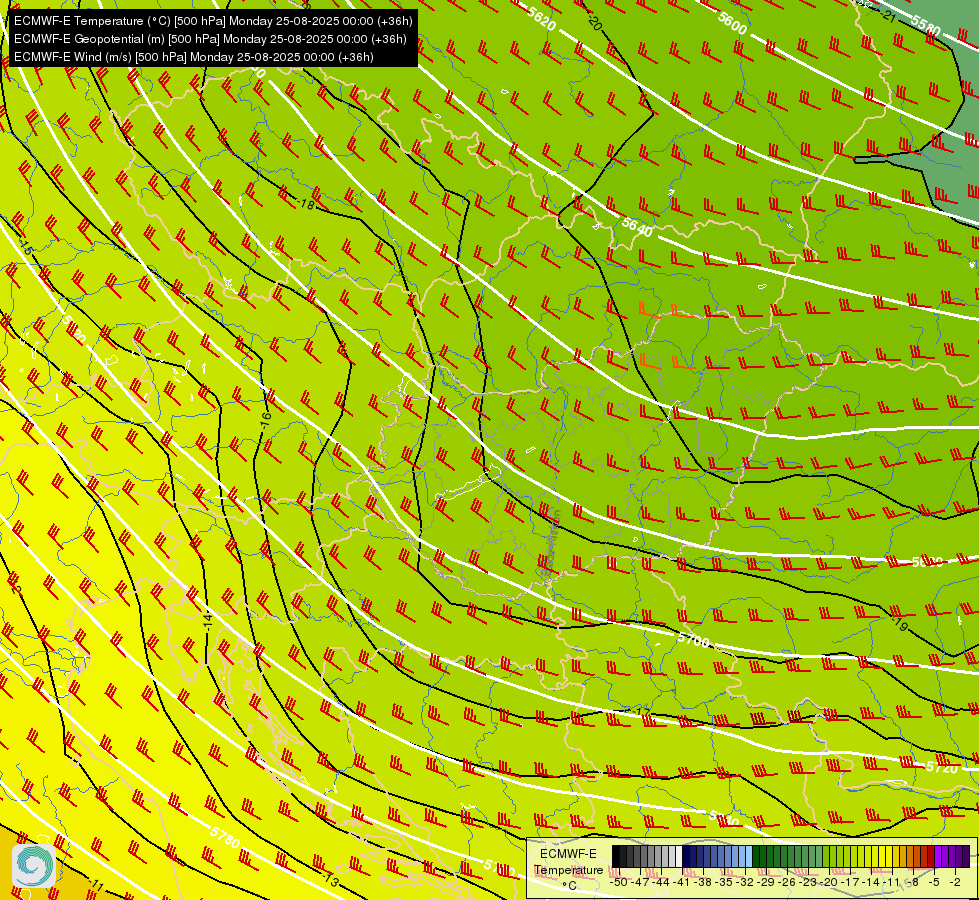Click the 5780 geopotential contour label
The height and width of the screenshot is (900, 979).
coord(225,837)
